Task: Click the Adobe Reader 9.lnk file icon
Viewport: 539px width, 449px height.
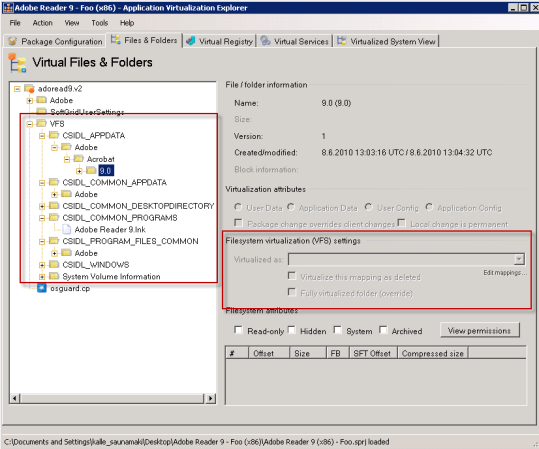Action: click(66, 229)
